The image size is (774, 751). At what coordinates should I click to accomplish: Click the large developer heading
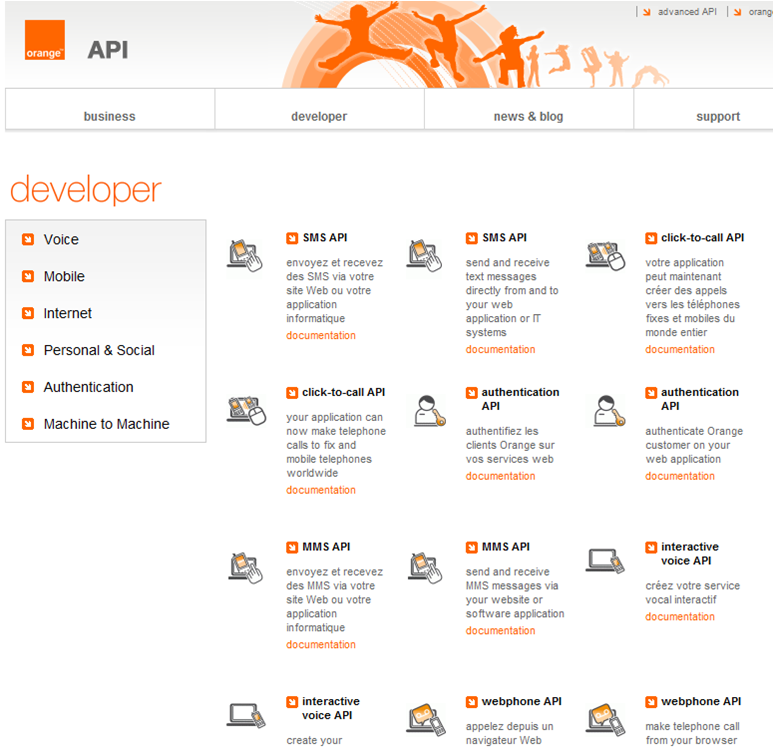[x=86, y=190]
